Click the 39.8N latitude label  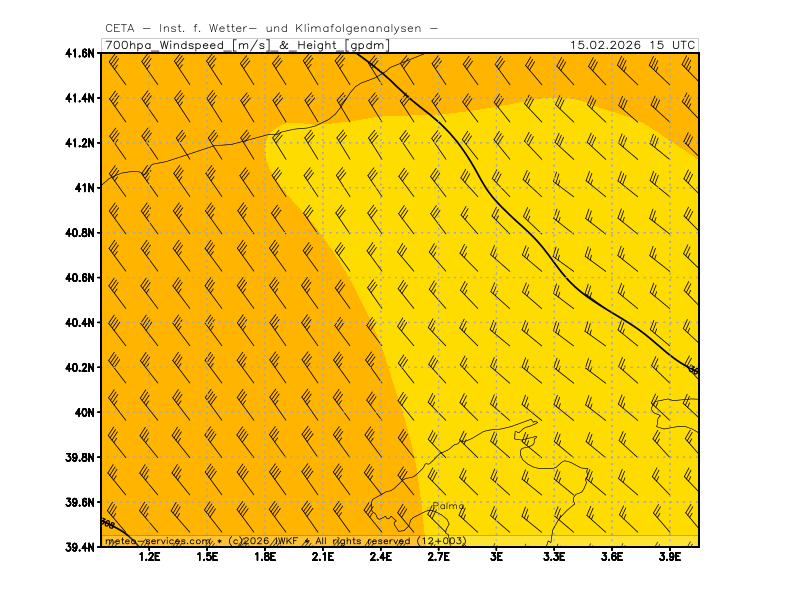[80, 457]
